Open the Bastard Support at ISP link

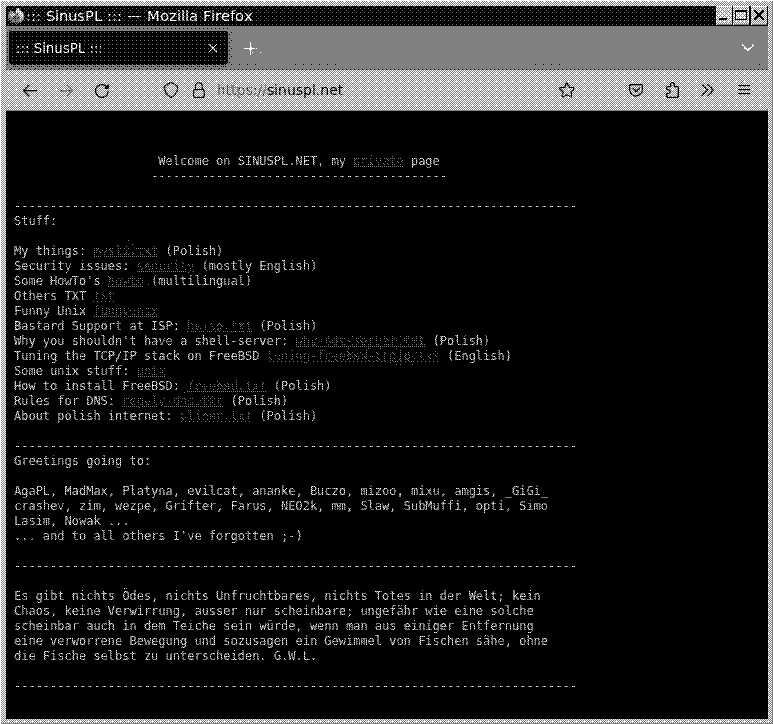click(219, 326)
